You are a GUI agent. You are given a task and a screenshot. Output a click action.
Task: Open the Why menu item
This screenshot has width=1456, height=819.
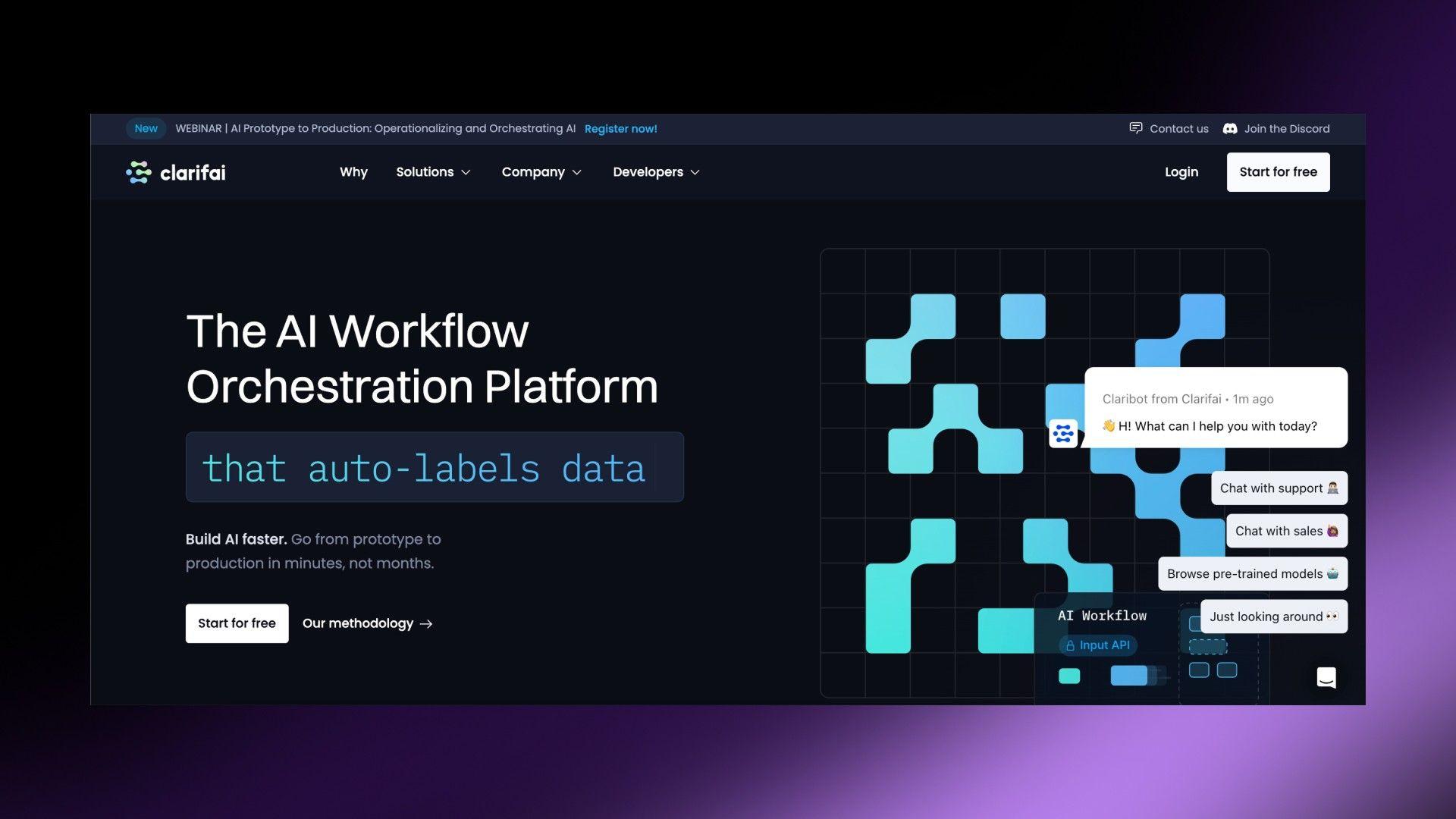pos(353,172)
